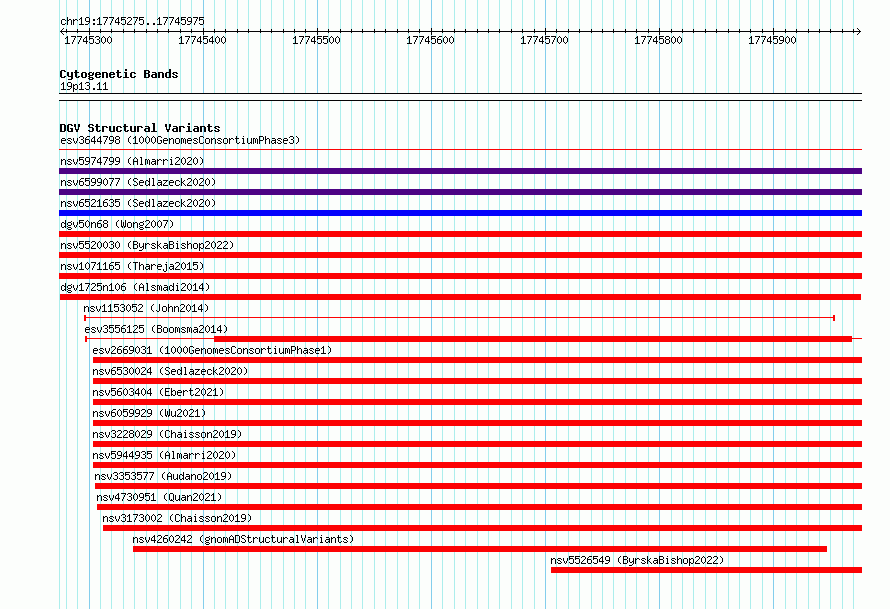Click the esv3644798 (1000GenomesConsortiumPhase3) label
Viewport: 890px width, 609px height.
[180, 140]
